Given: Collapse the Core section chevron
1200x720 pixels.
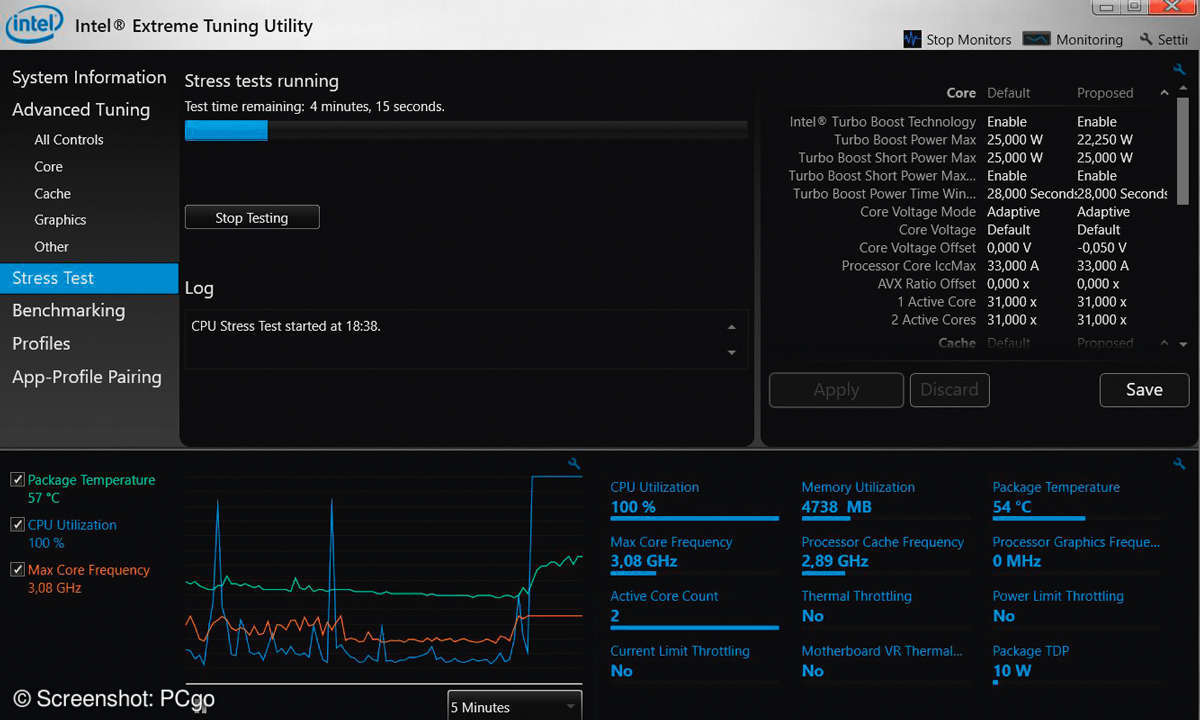Looking at the screenshot, I should pos(1164,93).
